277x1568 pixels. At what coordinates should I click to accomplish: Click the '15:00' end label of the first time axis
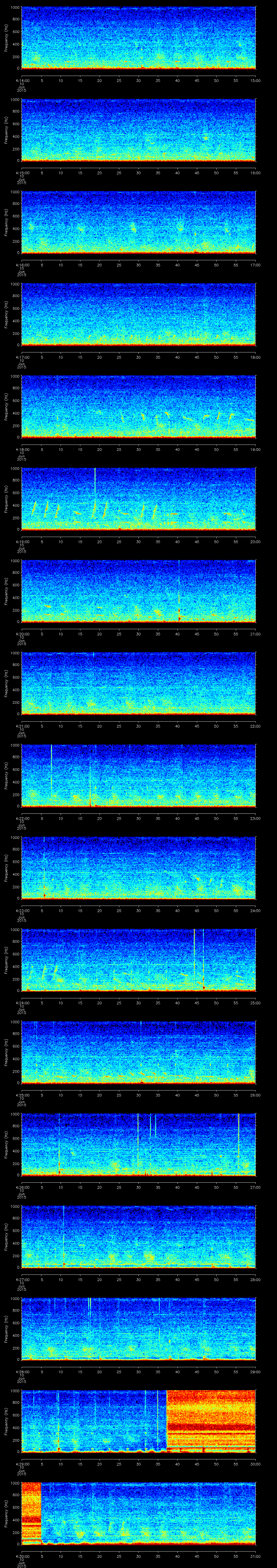(x=255, y=80)
